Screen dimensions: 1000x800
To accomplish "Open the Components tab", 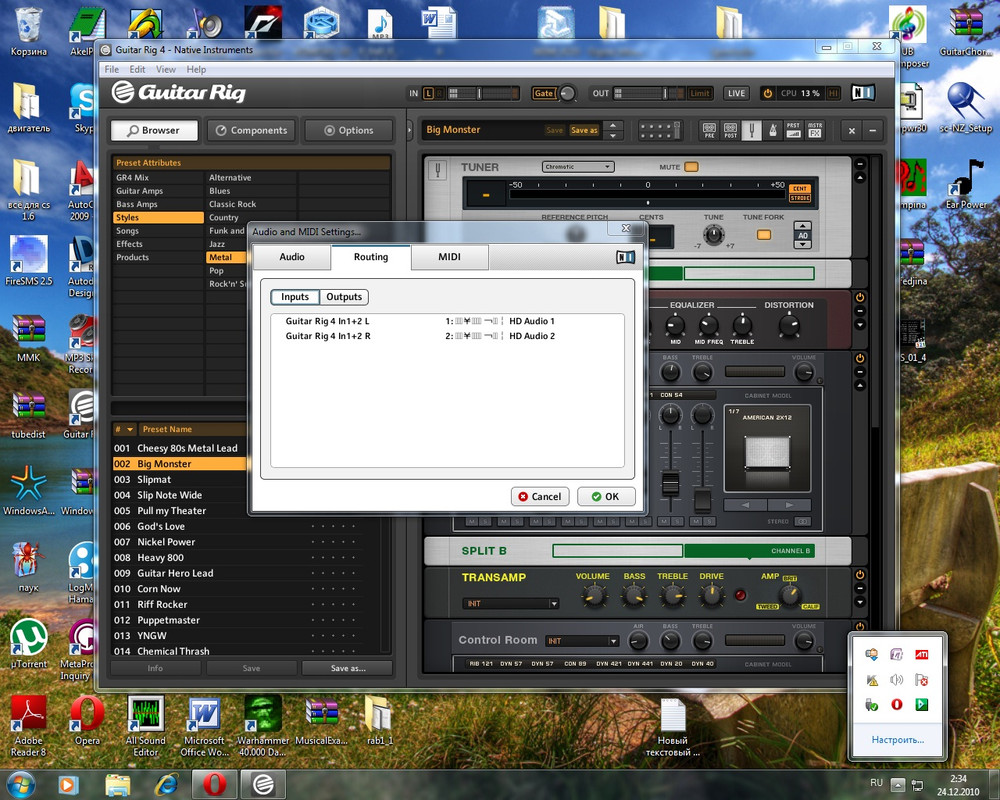I will pos(251,130).
